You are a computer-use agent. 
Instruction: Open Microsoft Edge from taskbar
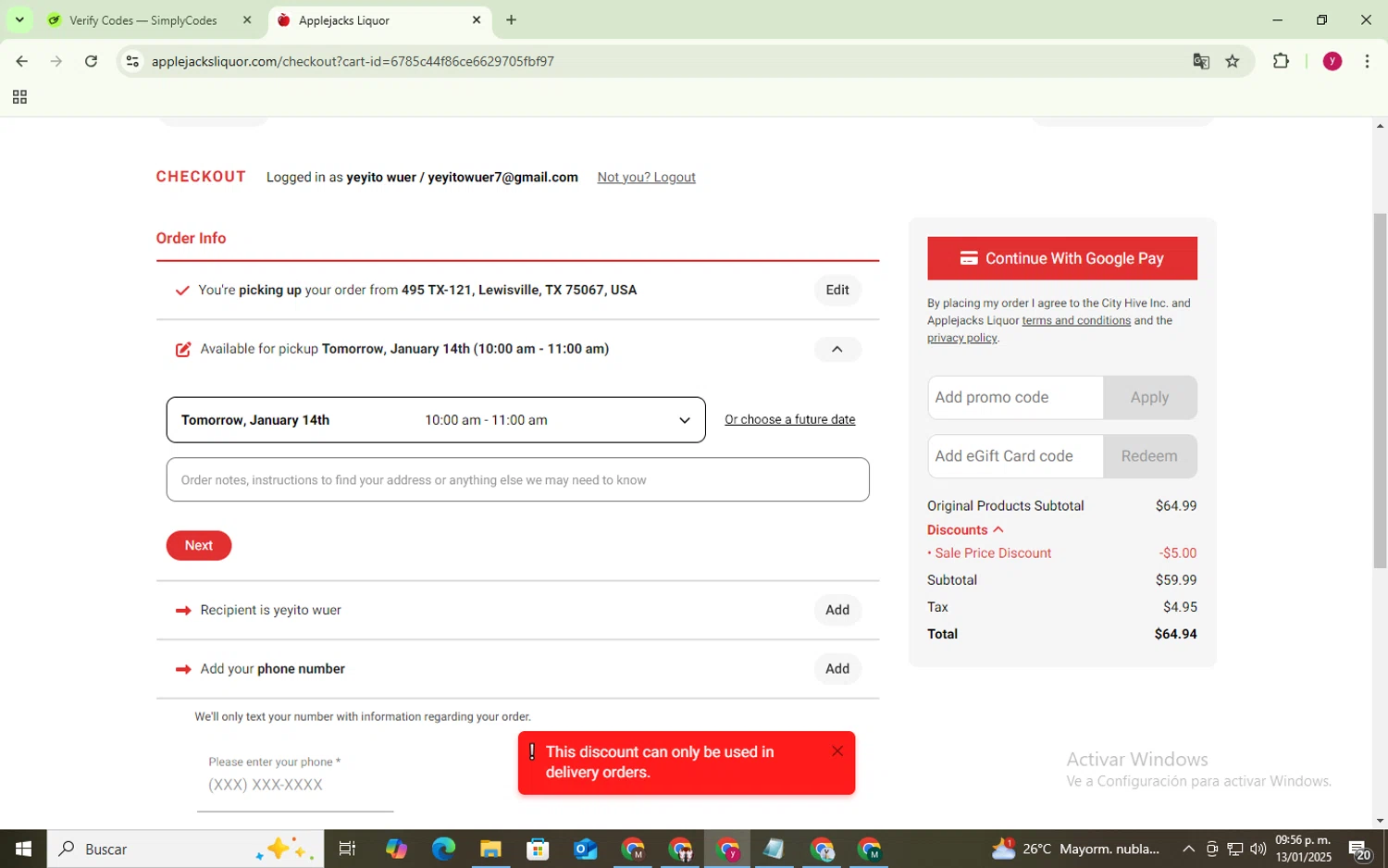coord(443,849)
